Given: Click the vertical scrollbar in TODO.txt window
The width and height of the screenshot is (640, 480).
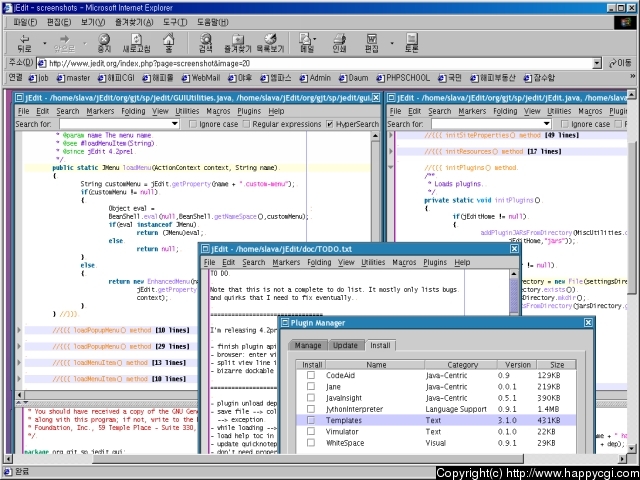Looking at the screenshot, I should coord(514,292).
